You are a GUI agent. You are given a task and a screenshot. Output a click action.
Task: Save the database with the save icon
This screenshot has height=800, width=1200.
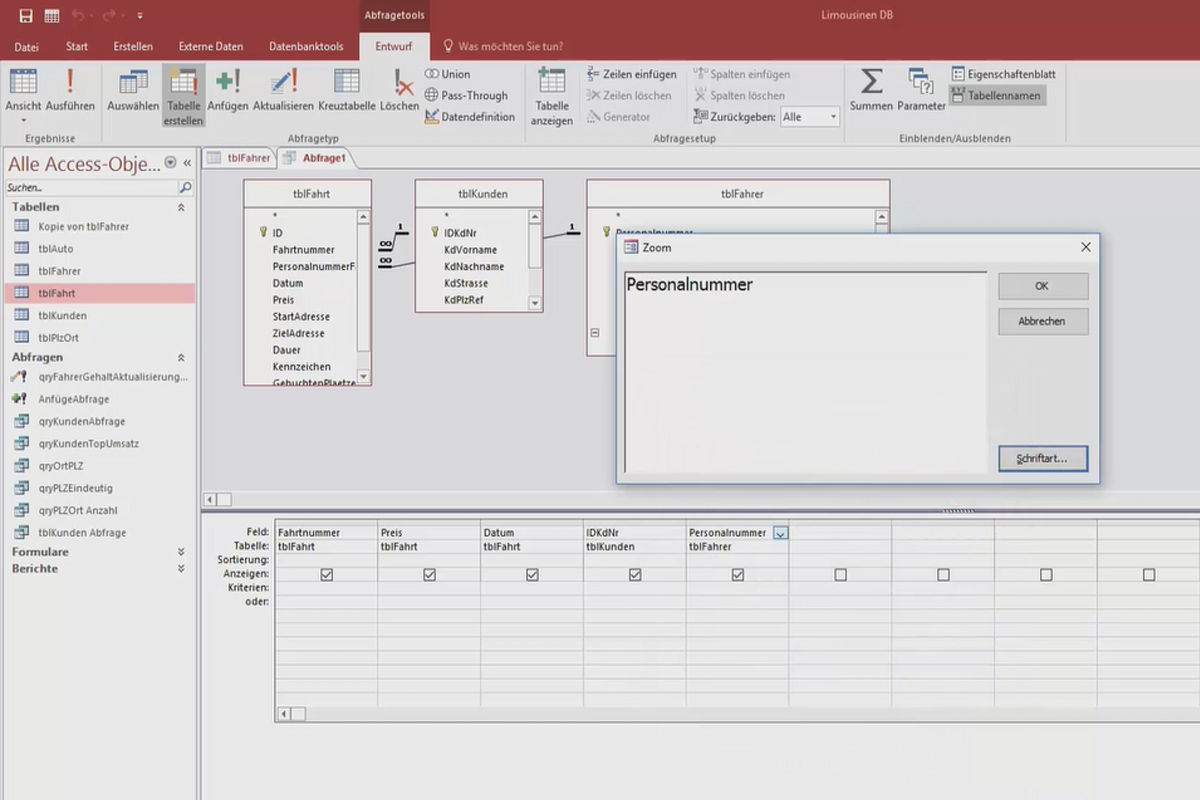coord(26,16)
